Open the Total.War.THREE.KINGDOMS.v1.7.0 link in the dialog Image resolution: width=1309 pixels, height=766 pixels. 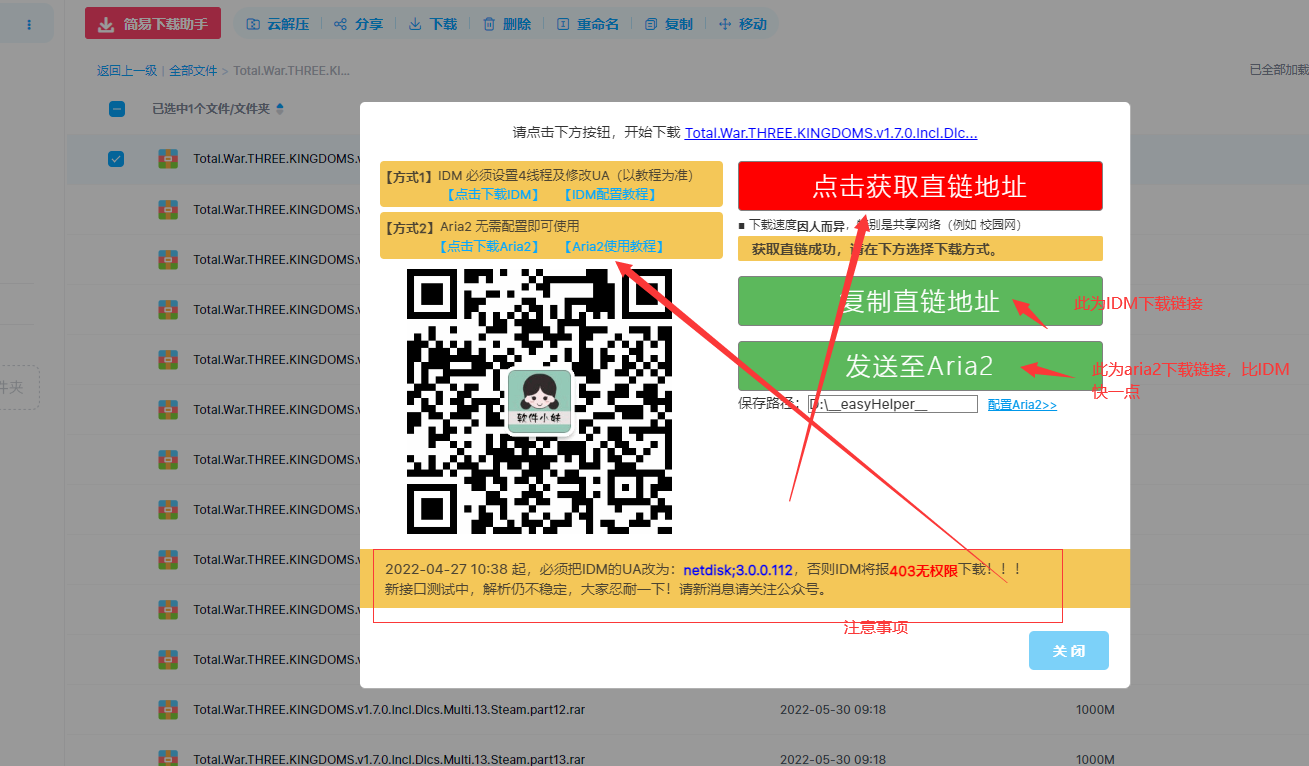pos(831,132)
